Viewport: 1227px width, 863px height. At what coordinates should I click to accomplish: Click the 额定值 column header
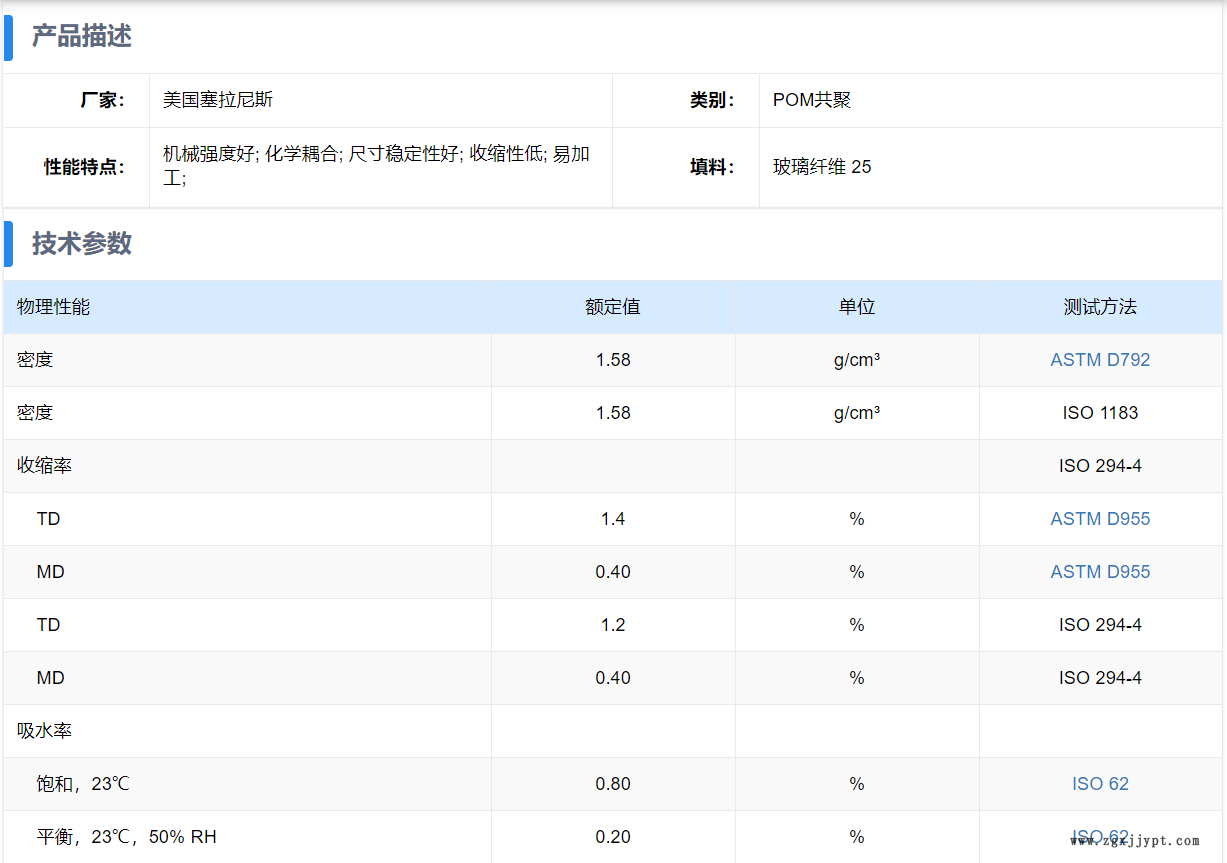(x=613, y=307)
